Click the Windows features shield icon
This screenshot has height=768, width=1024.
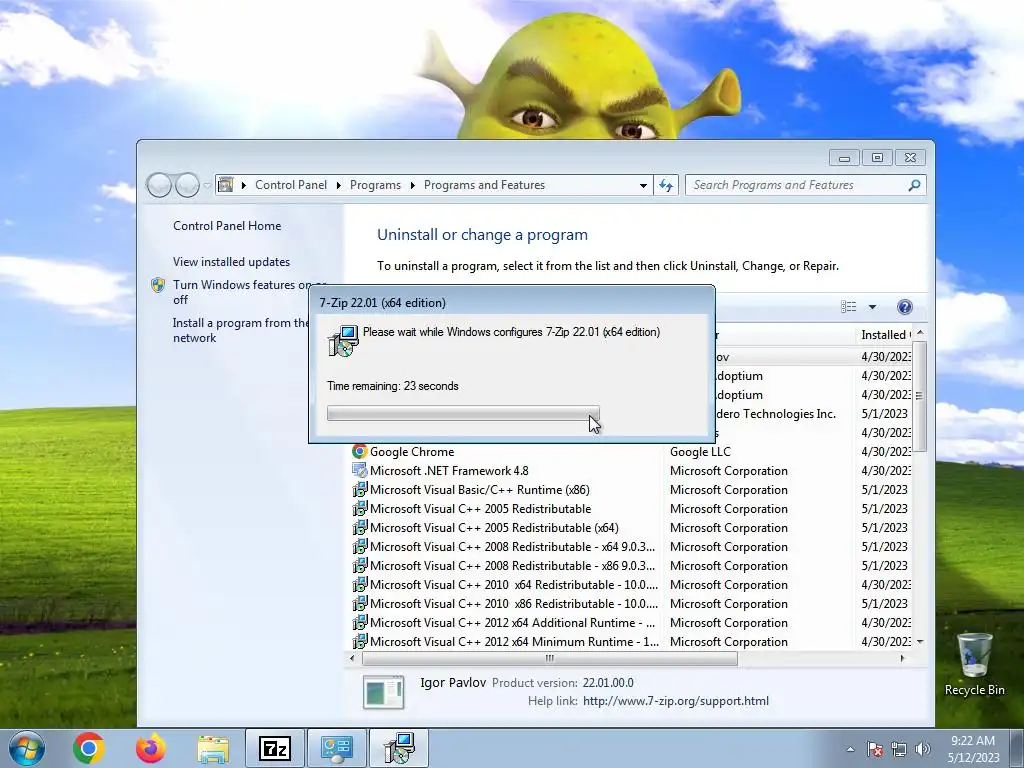pyautogui.click(x=158, y=285)
